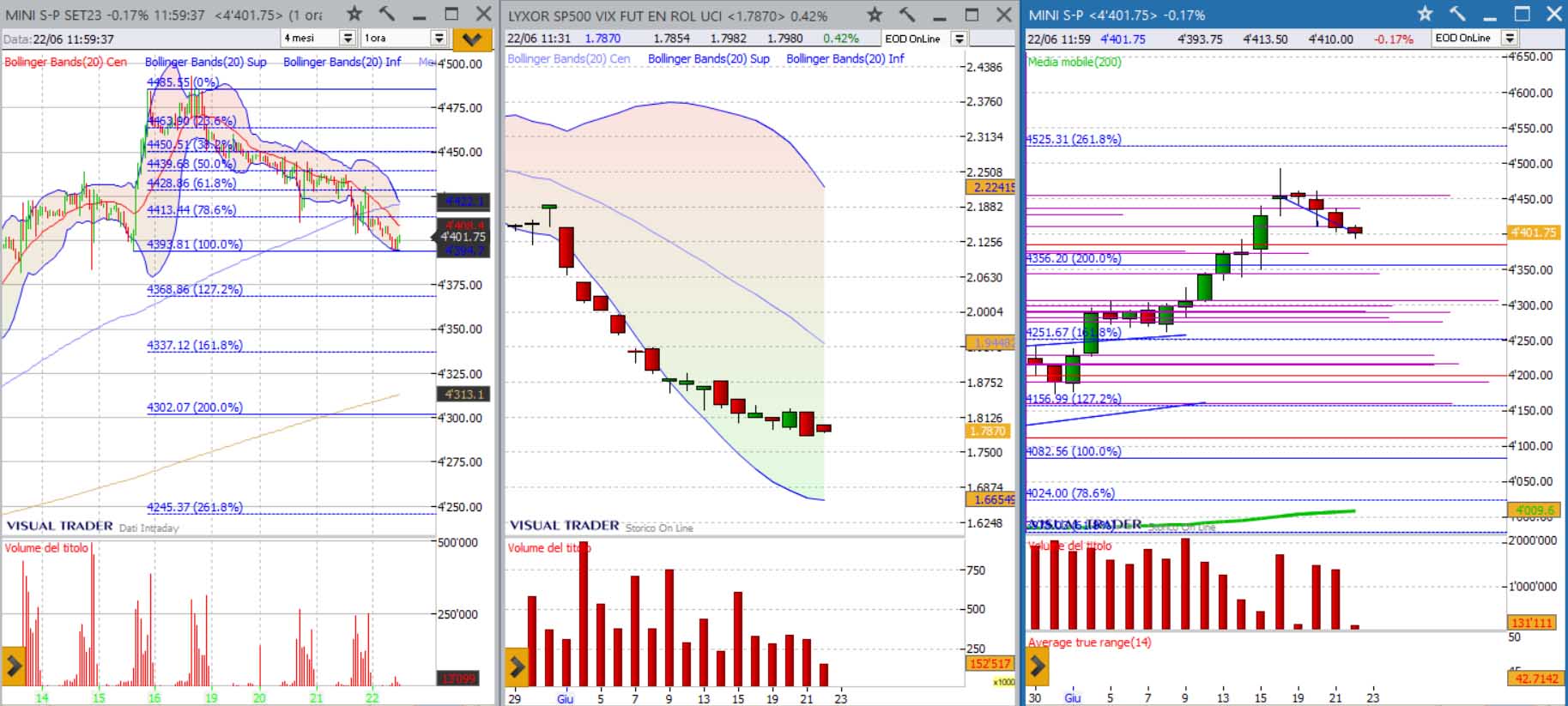The height and width of the screenshot is (706, 1568).
Task: Click the 1.6654 orange tag on LYXOR axis
Action: [x=991, y=499]
